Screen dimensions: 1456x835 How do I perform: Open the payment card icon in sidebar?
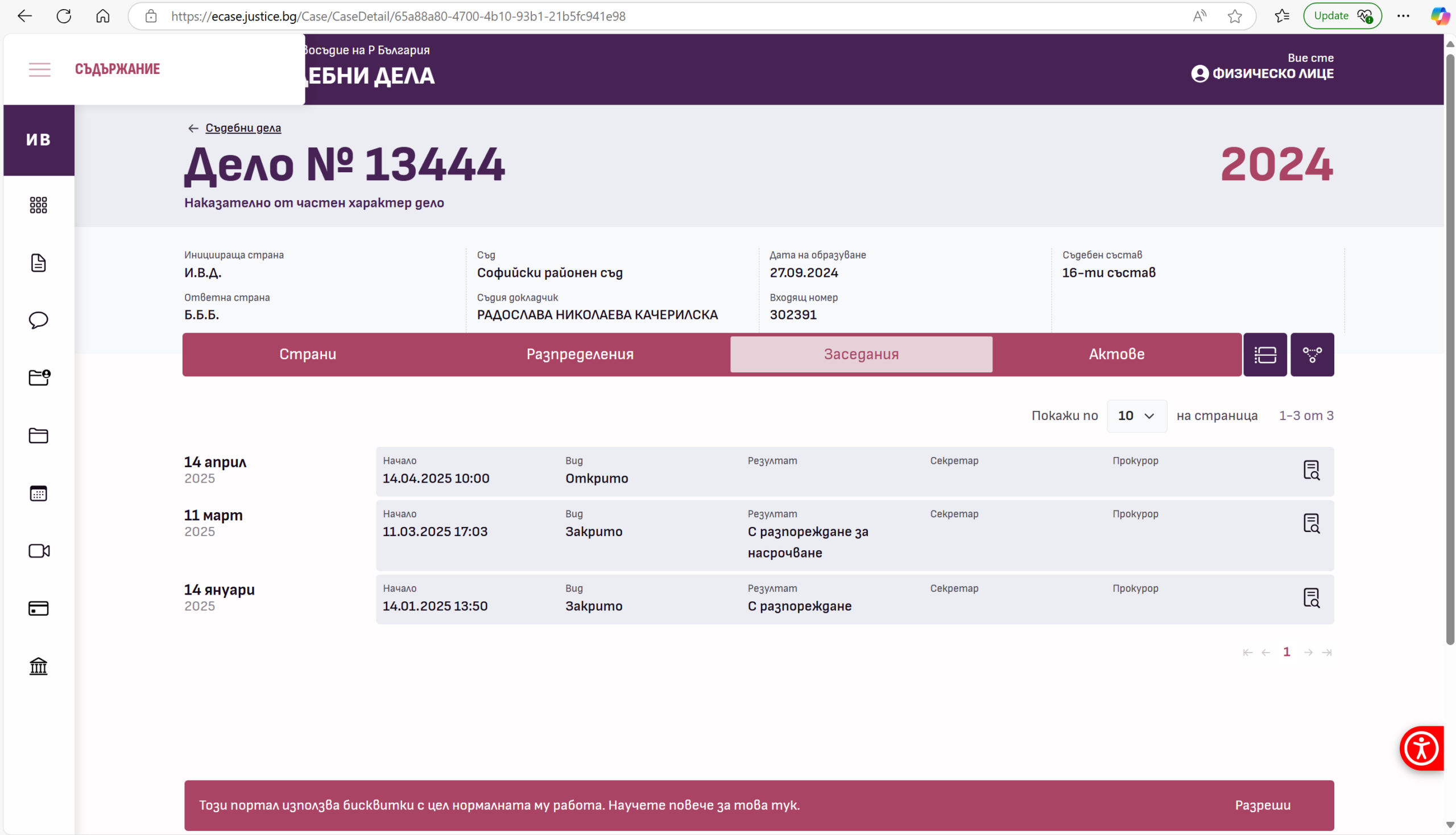[x=39, y=608]
